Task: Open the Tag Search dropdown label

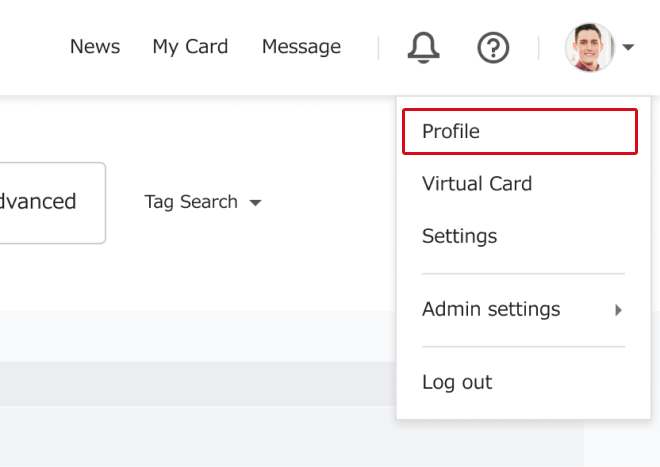Action: 191,202
